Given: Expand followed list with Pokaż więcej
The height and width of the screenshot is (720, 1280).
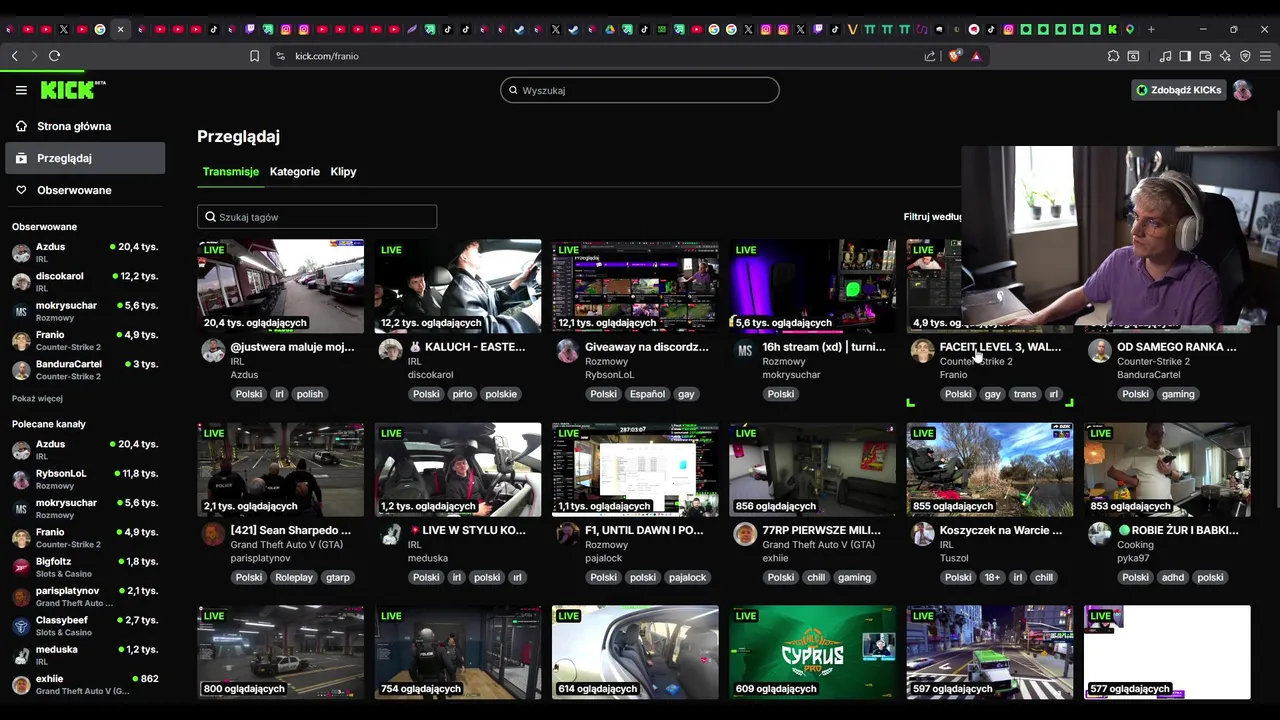Looking at the screenshot, I should click(x=37, y=398).
